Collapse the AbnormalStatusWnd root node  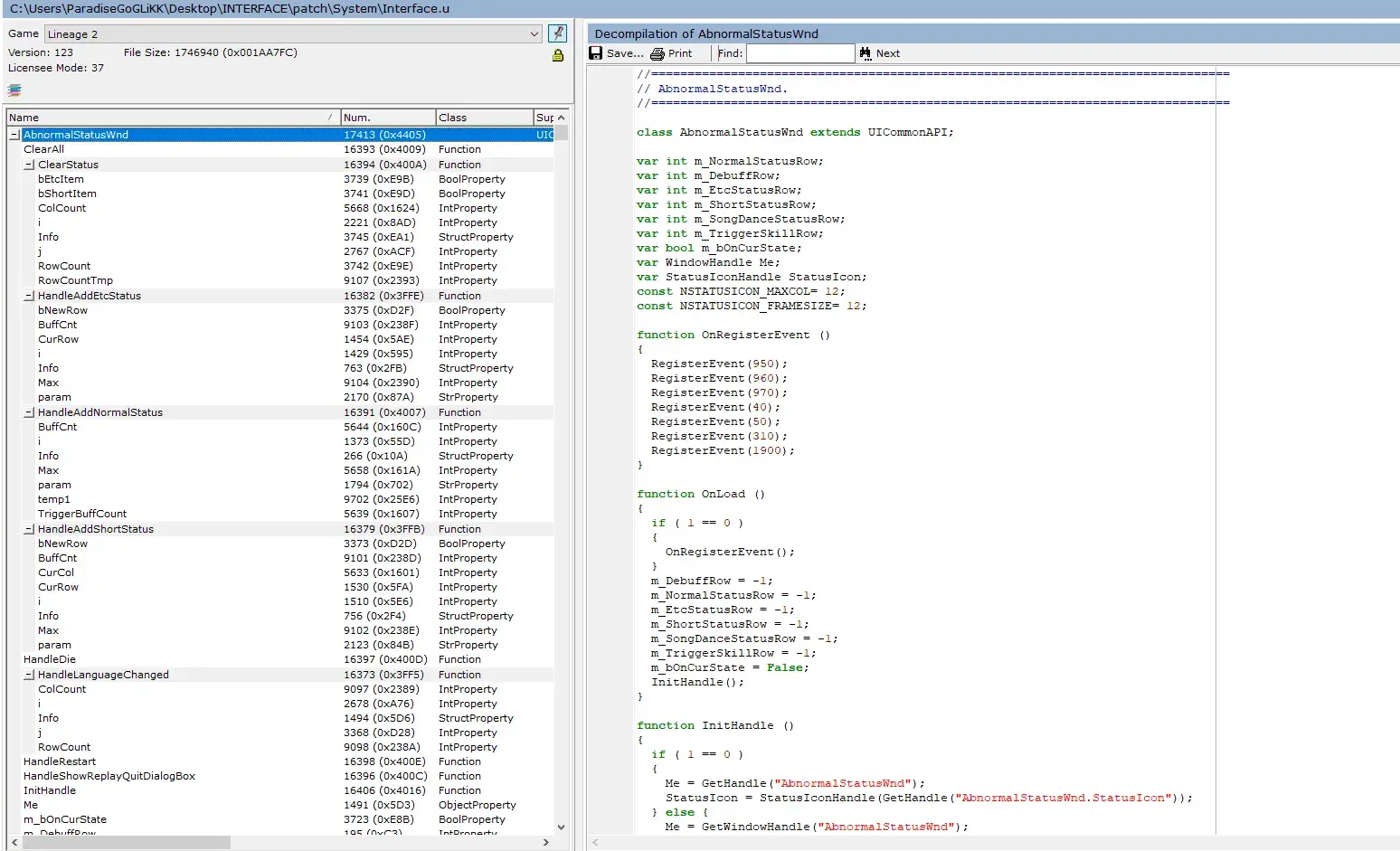click(x=14, y=135)
